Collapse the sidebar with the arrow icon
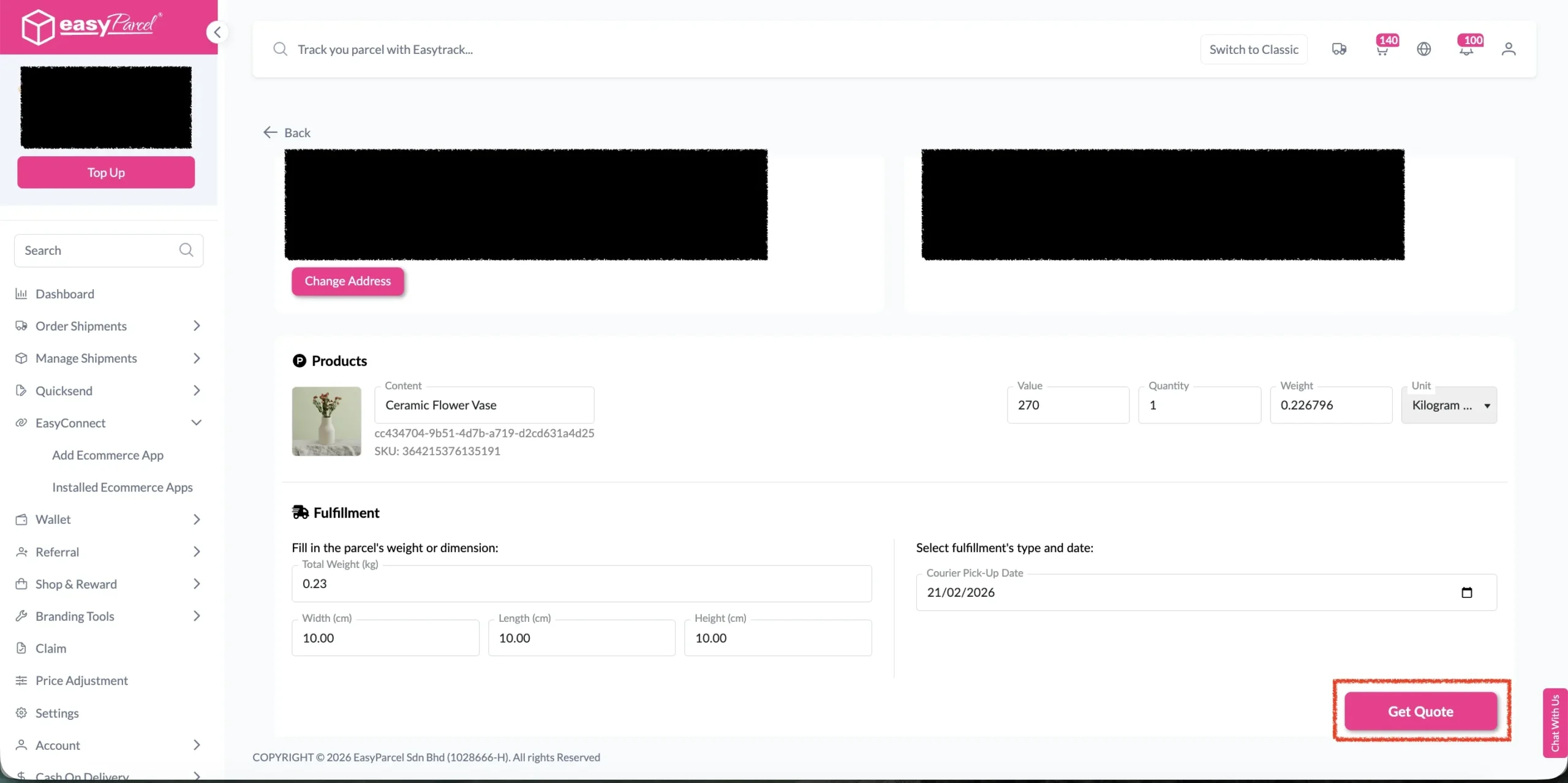 (x=217, y=32)
